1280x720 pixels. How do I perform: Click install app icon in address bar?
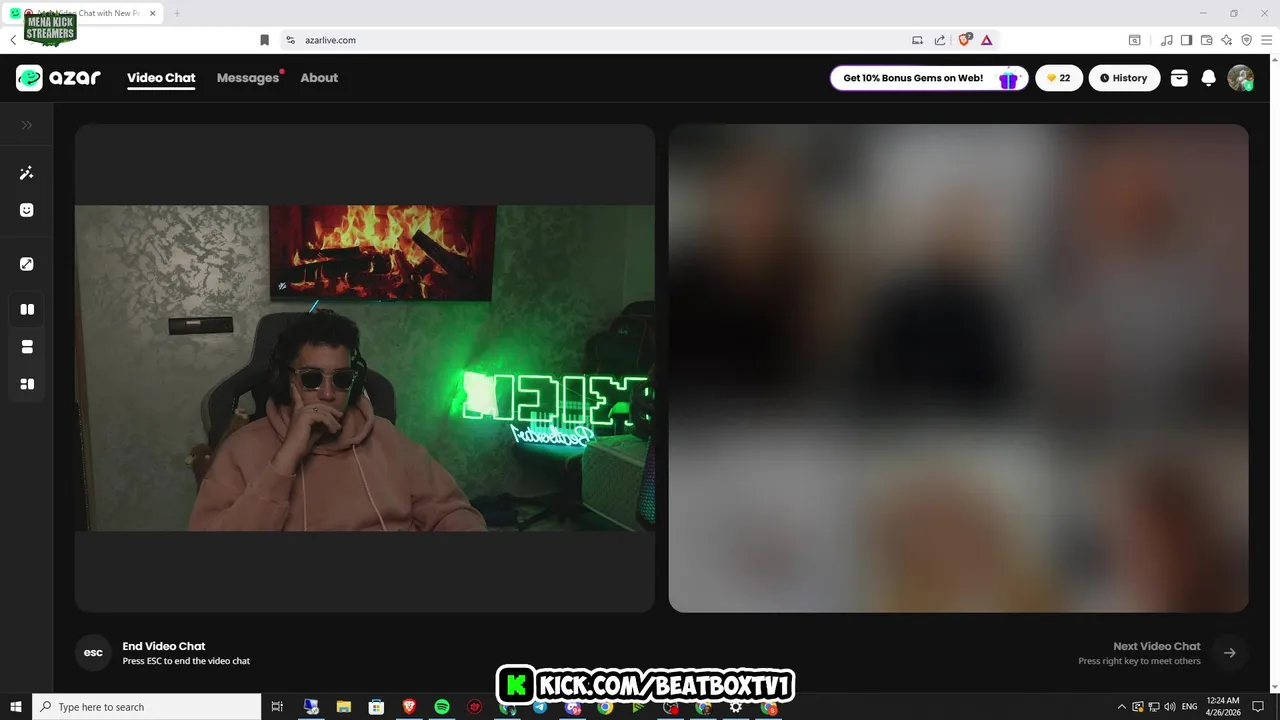click(x=917, y=40)
